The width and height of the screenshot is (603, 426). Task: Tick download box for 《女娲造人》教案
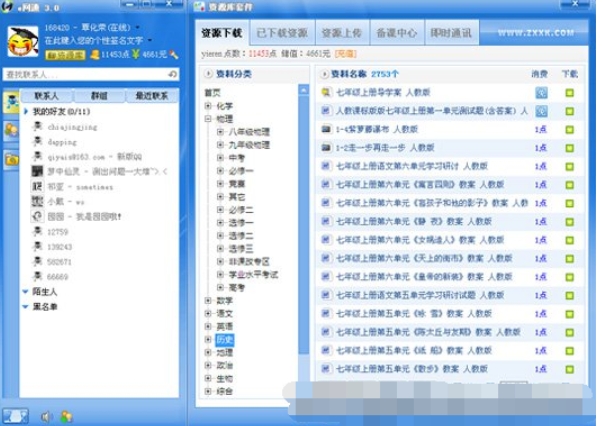(x=570, y=240)
